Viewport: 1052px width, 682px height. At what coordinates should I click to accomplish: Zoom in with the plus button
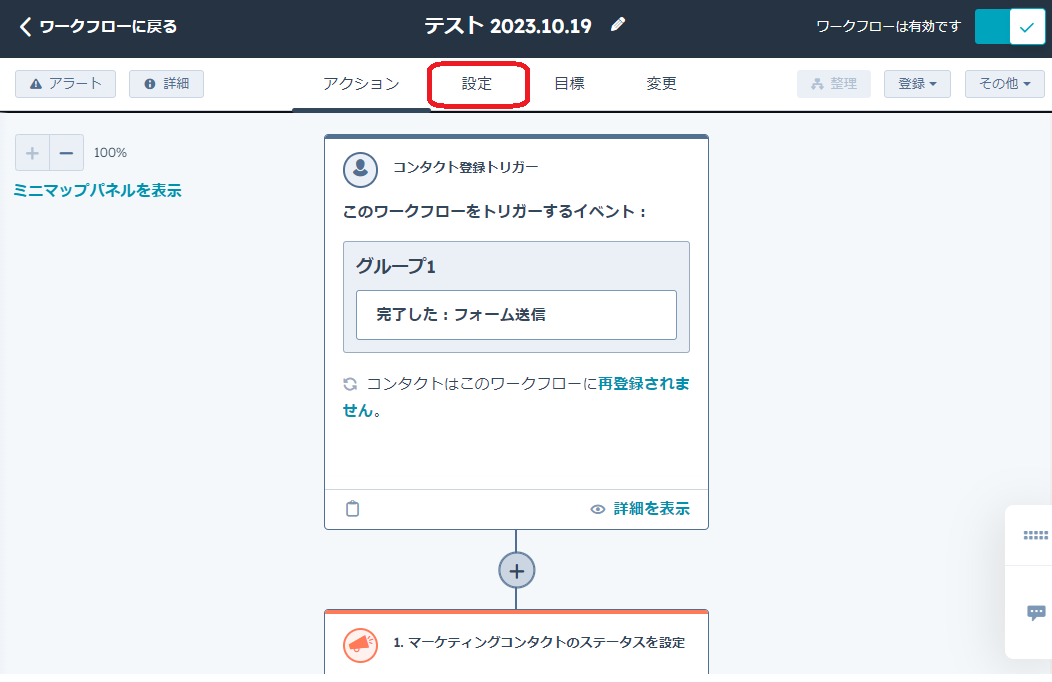[x=32, y=153]
